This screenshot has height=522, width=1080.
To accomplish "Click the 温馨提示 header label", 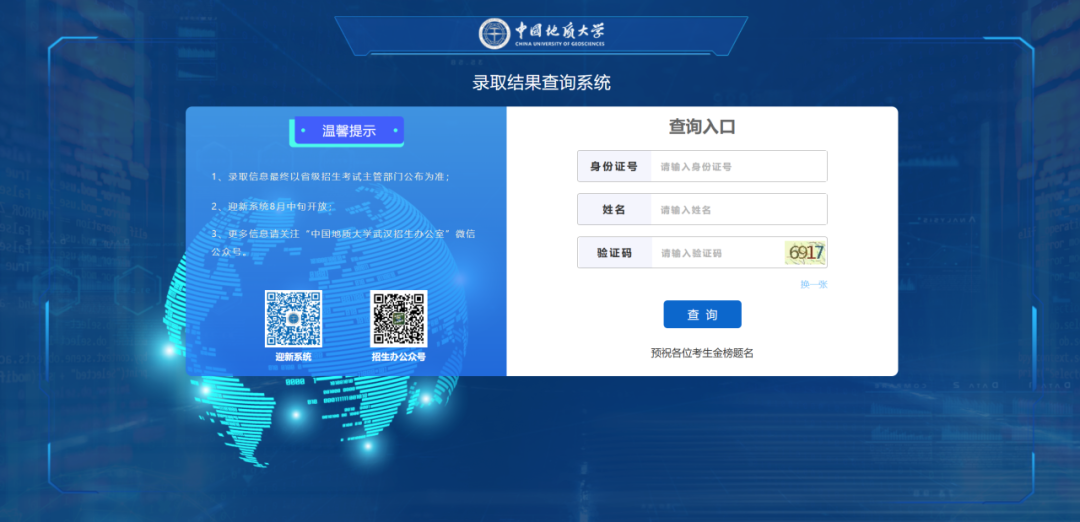I will tap(349, 131).
